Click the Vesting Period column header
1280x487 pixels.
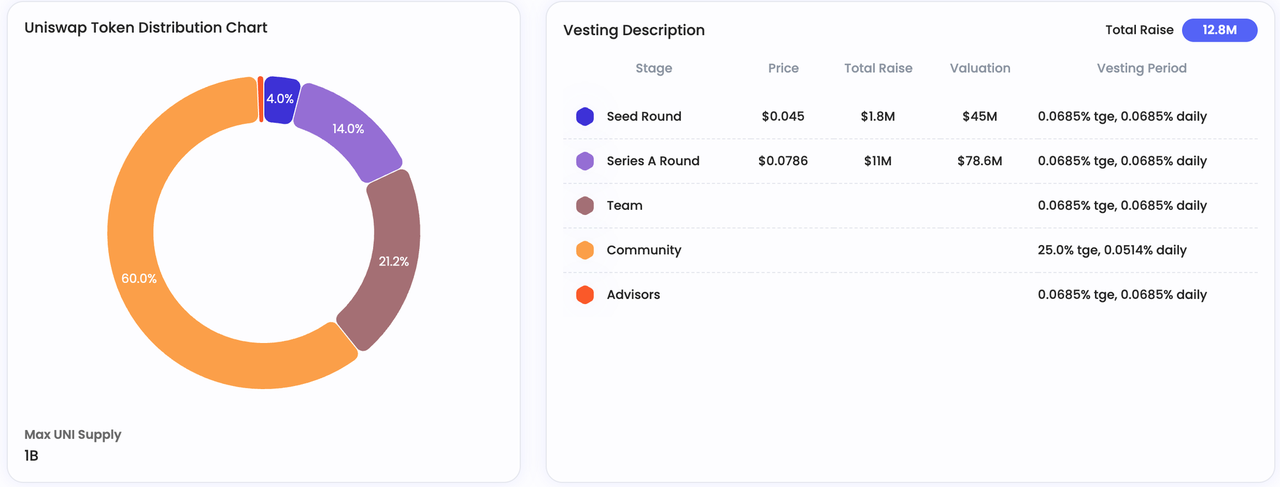[1141, 68]
